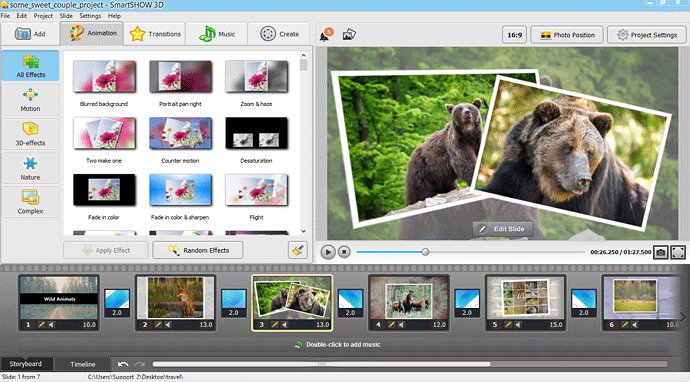
Task: Switch to the Animation tab
Action: (x=92, y=33)
